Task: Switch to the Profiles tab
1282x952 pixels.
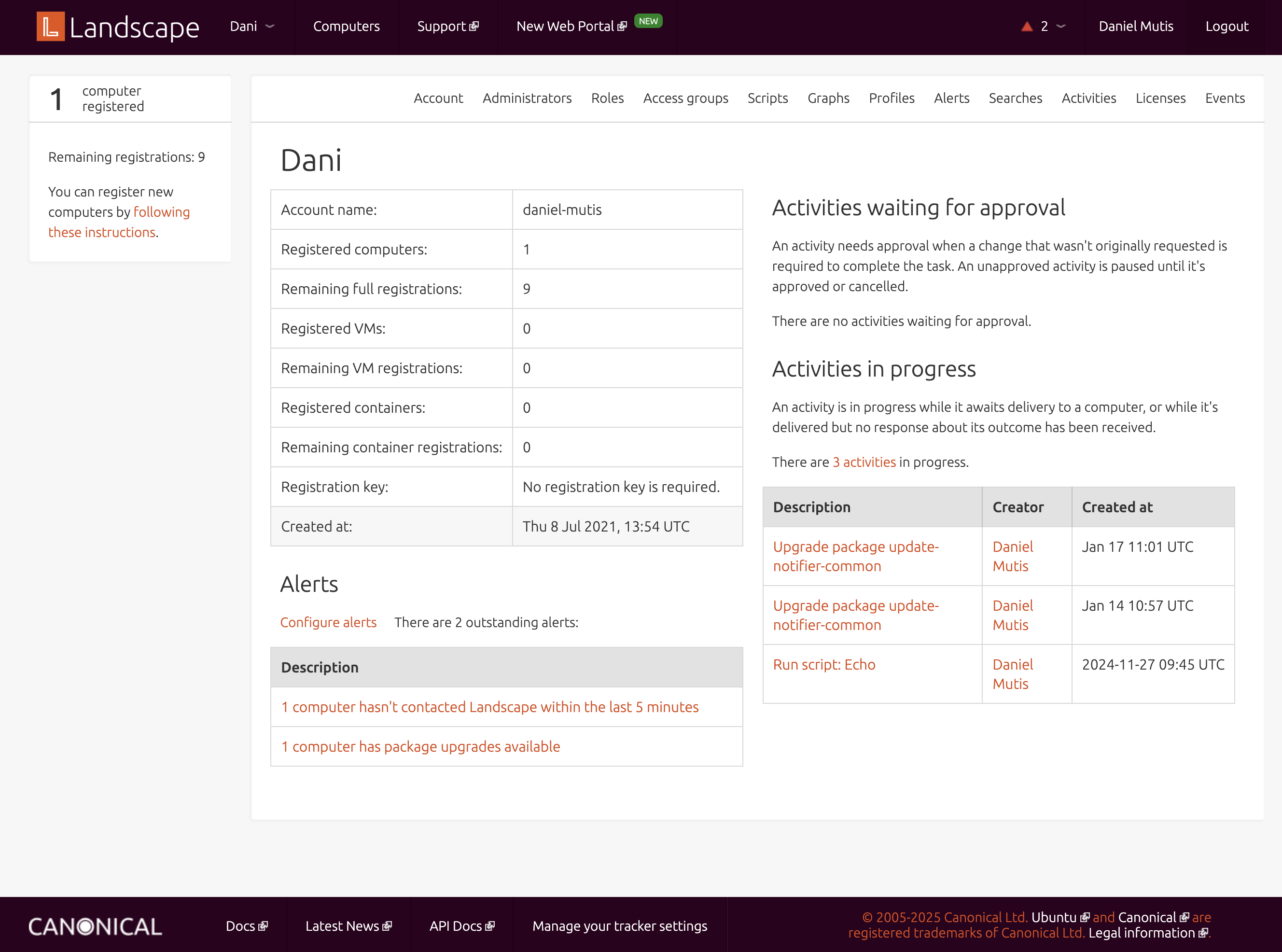Action: point(892,98)
